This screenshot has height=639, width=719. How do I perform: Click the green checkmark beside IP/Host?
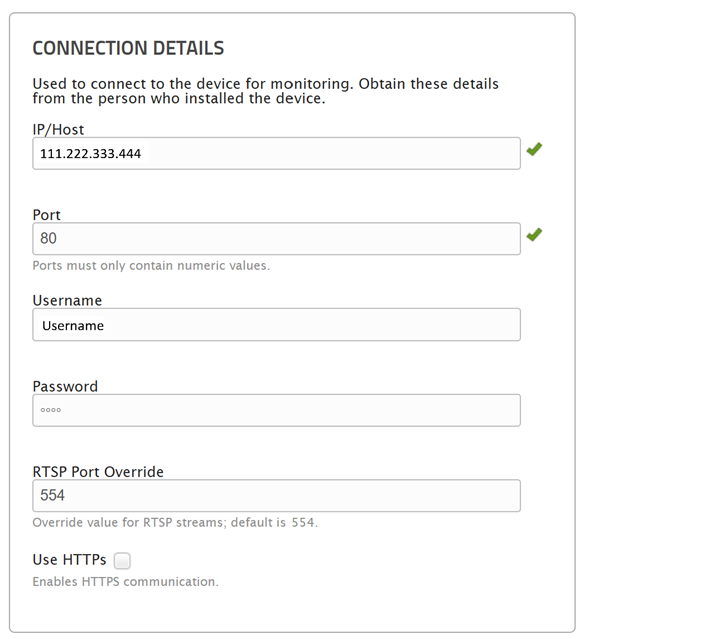click(x=534, y=149)
